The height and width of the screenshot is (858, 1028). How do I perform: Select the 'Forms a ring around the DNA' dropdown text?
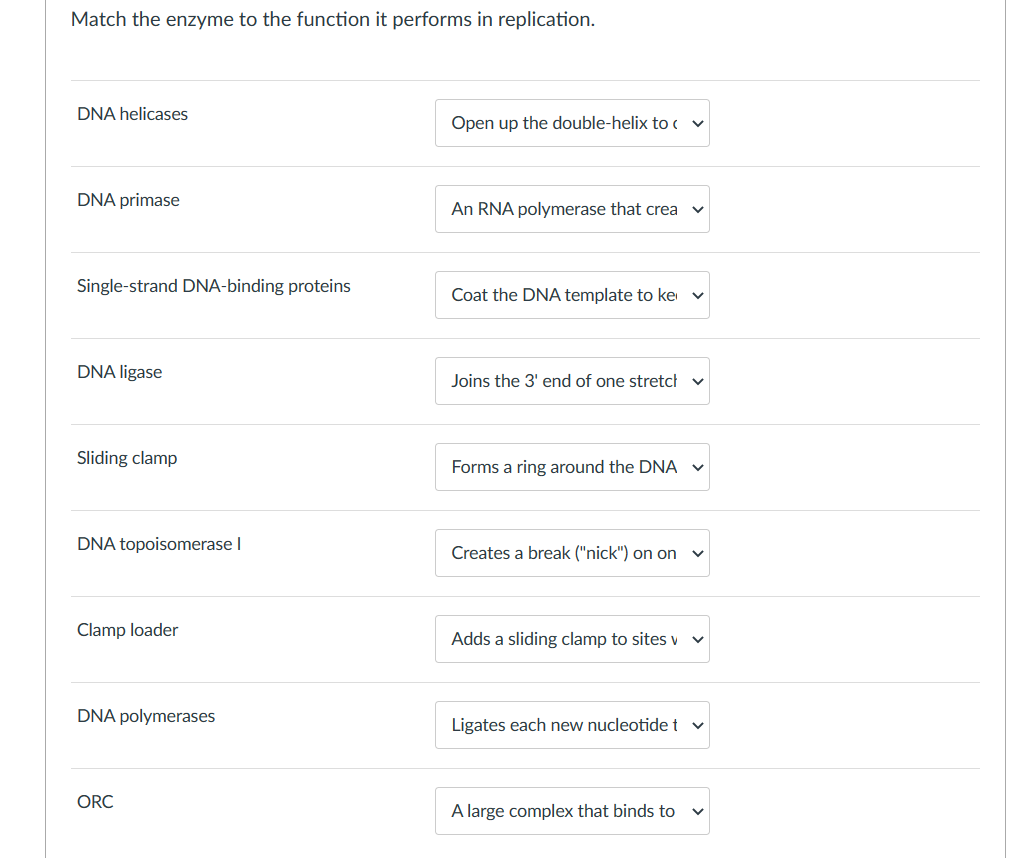564,467
